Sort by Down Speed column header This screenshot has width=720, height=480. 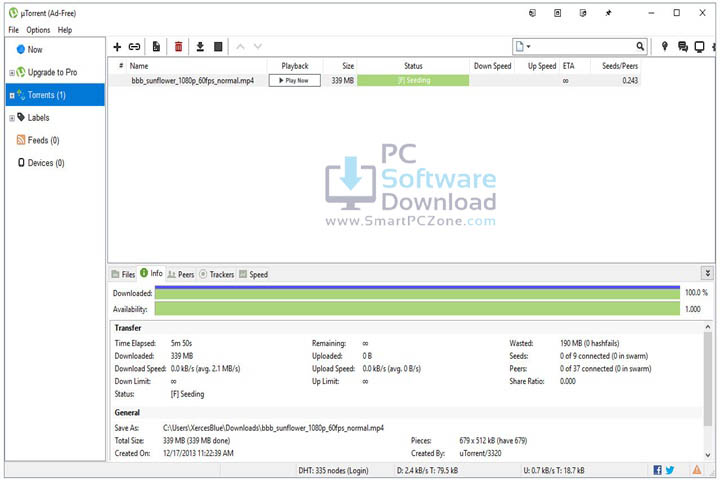(x=492, y=66)
